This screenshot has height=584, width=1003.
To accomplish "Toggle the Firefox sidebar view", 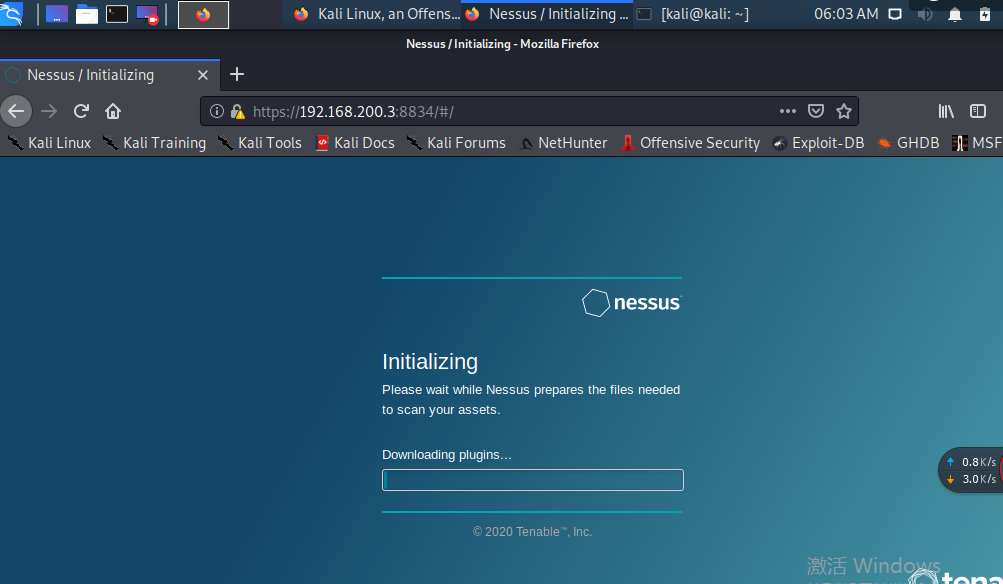I will click(x=977, y=111).
